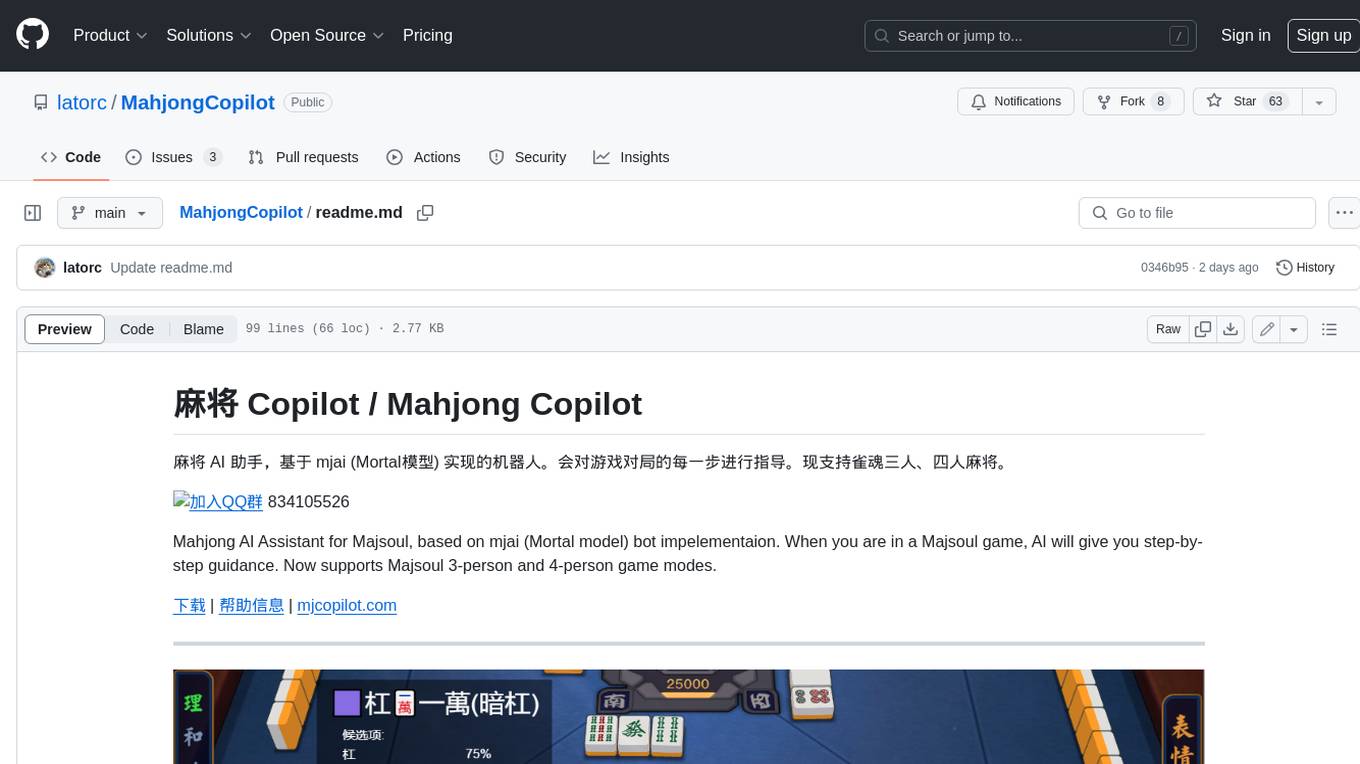
Task: Click the Public visibility label
Action: pyautogui.click(x=307, y=102)
